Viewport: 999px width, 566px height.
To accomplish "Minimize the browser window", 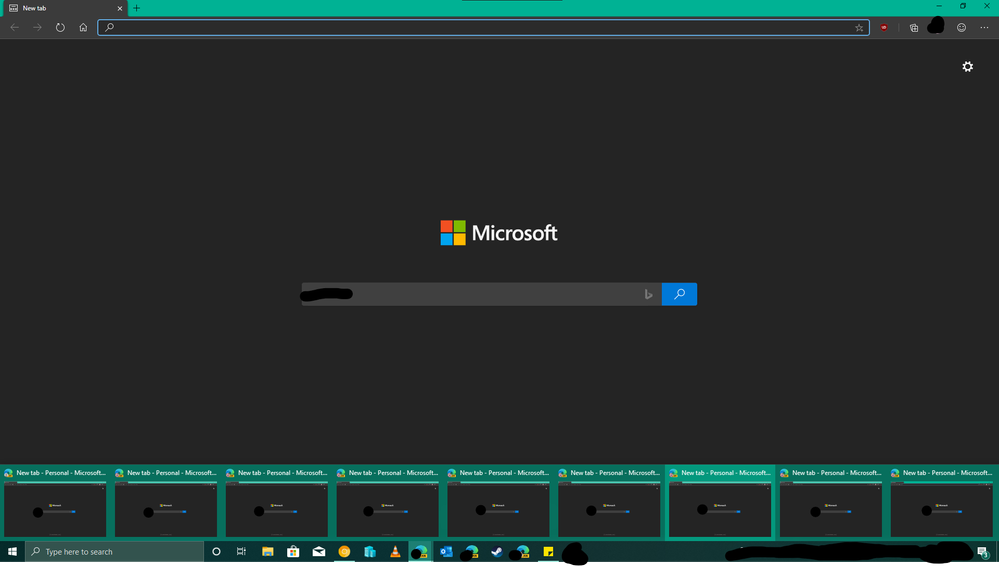I will point(939,6).
